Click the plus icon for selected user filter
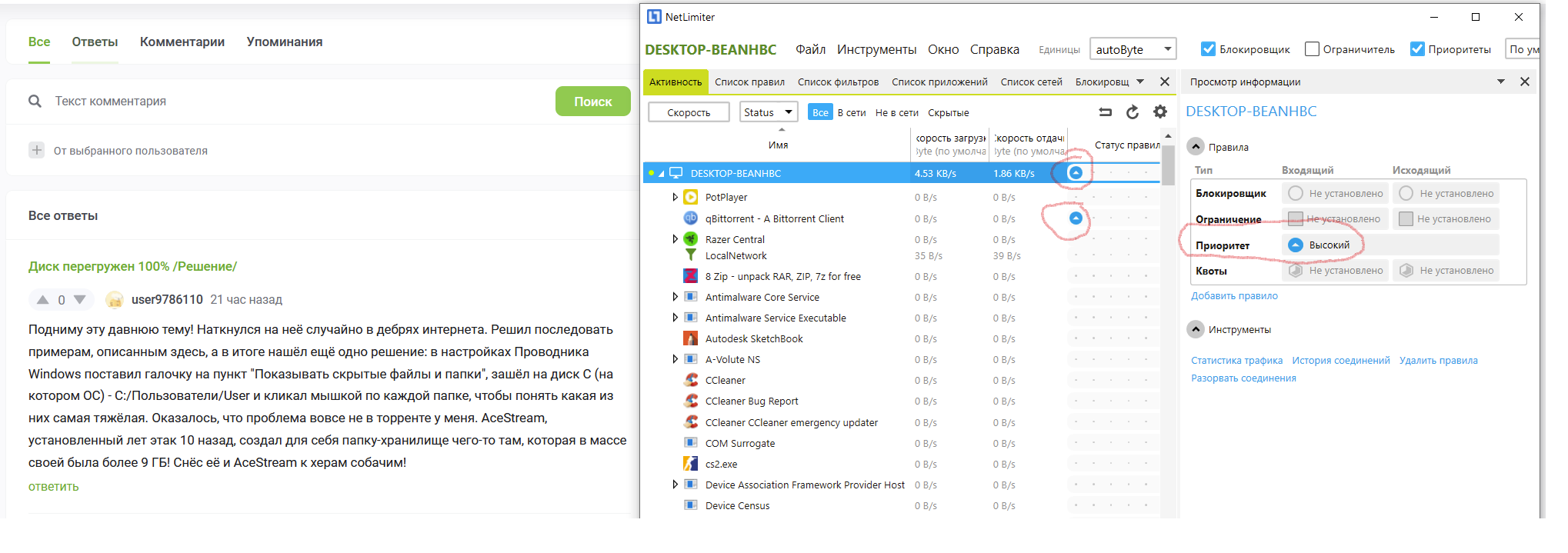 pos(37,151)
